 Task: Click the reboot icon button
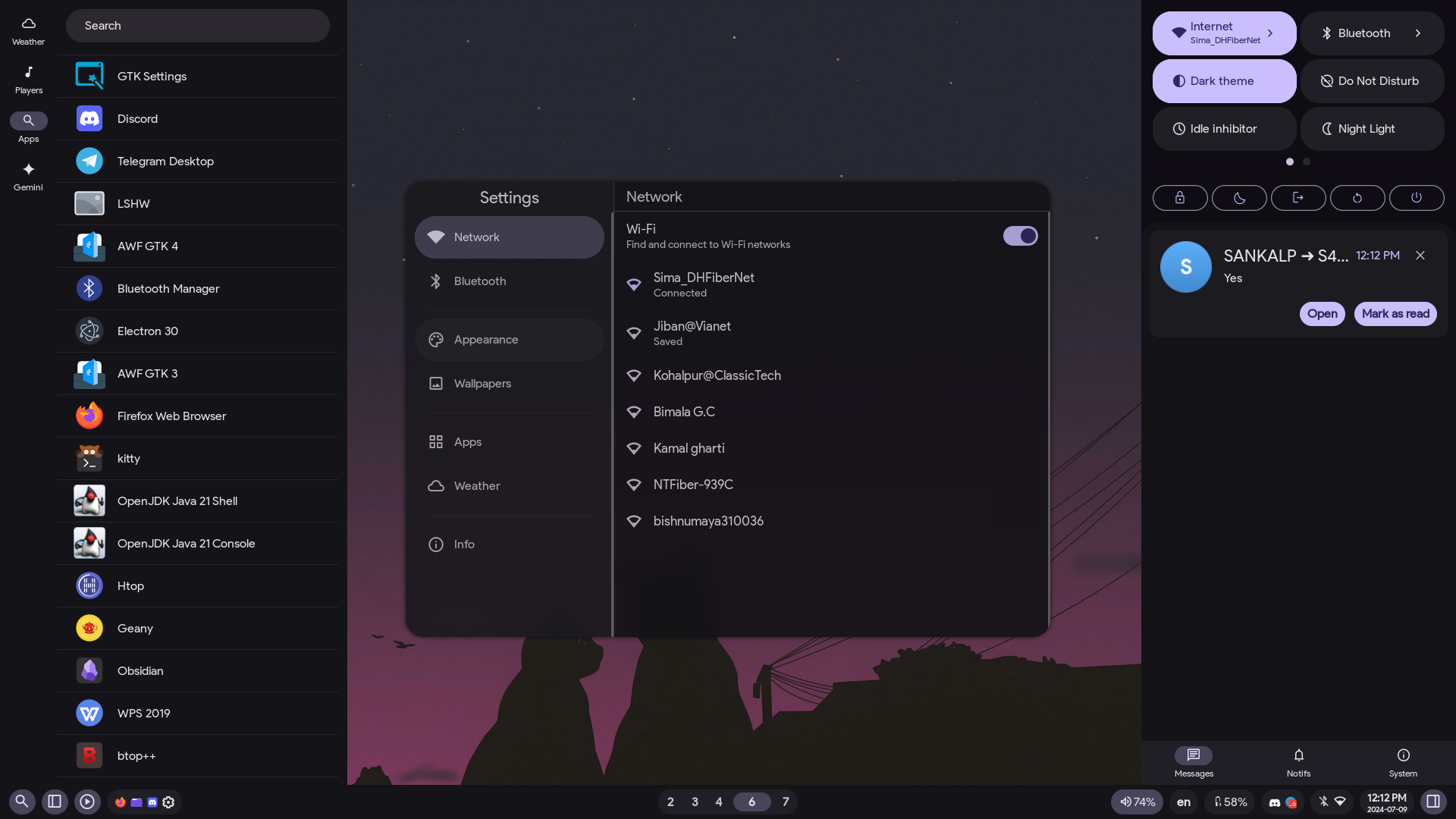click(1357, 198)
